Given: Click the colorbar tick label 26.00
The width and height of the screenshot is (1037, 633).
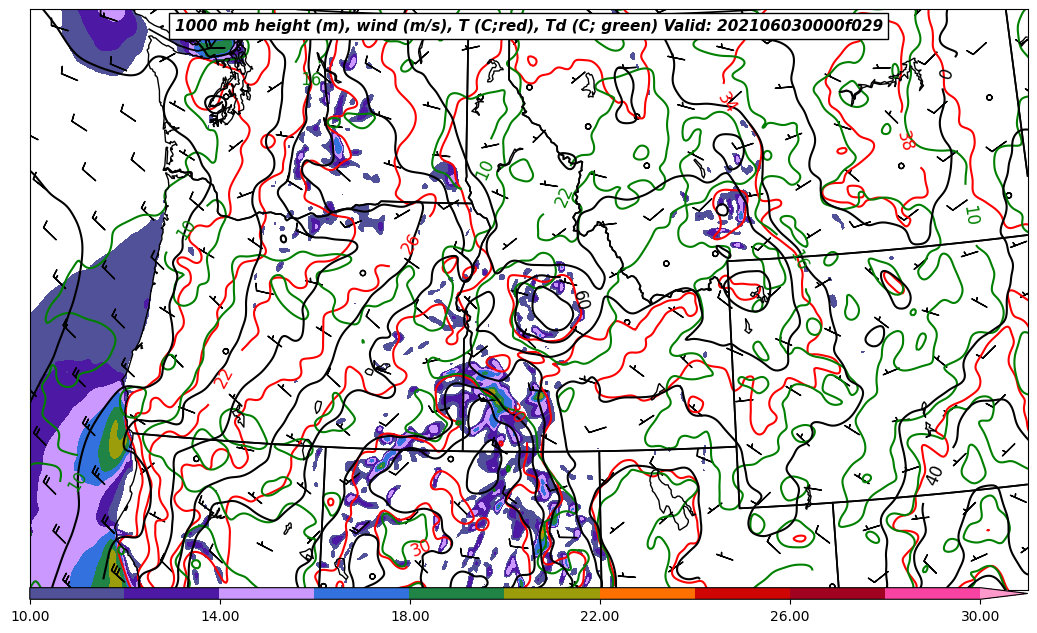Looking at the screenshot, I should click(x=790, y=616).
